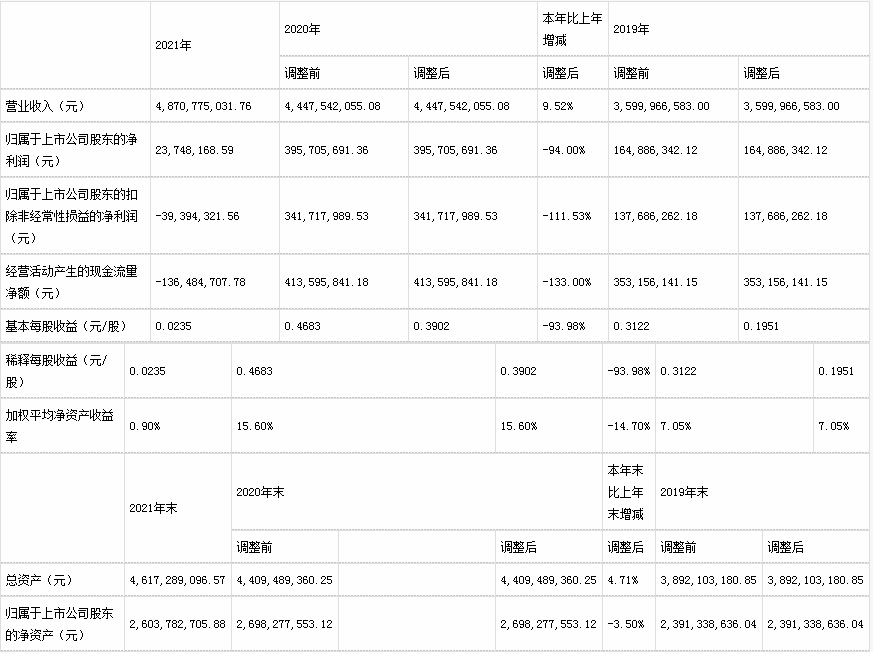Select total assets value 4,617,289,096.57
This screenshot has height=652, width=873.
[177, 580]
